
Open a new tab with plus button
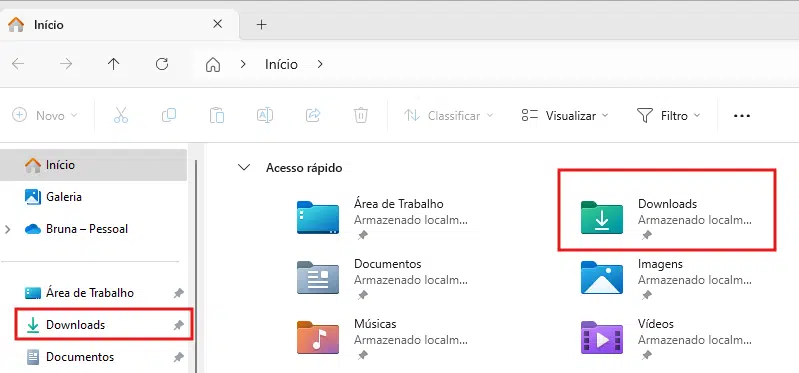pyautogui.click(x=261, y=24)
